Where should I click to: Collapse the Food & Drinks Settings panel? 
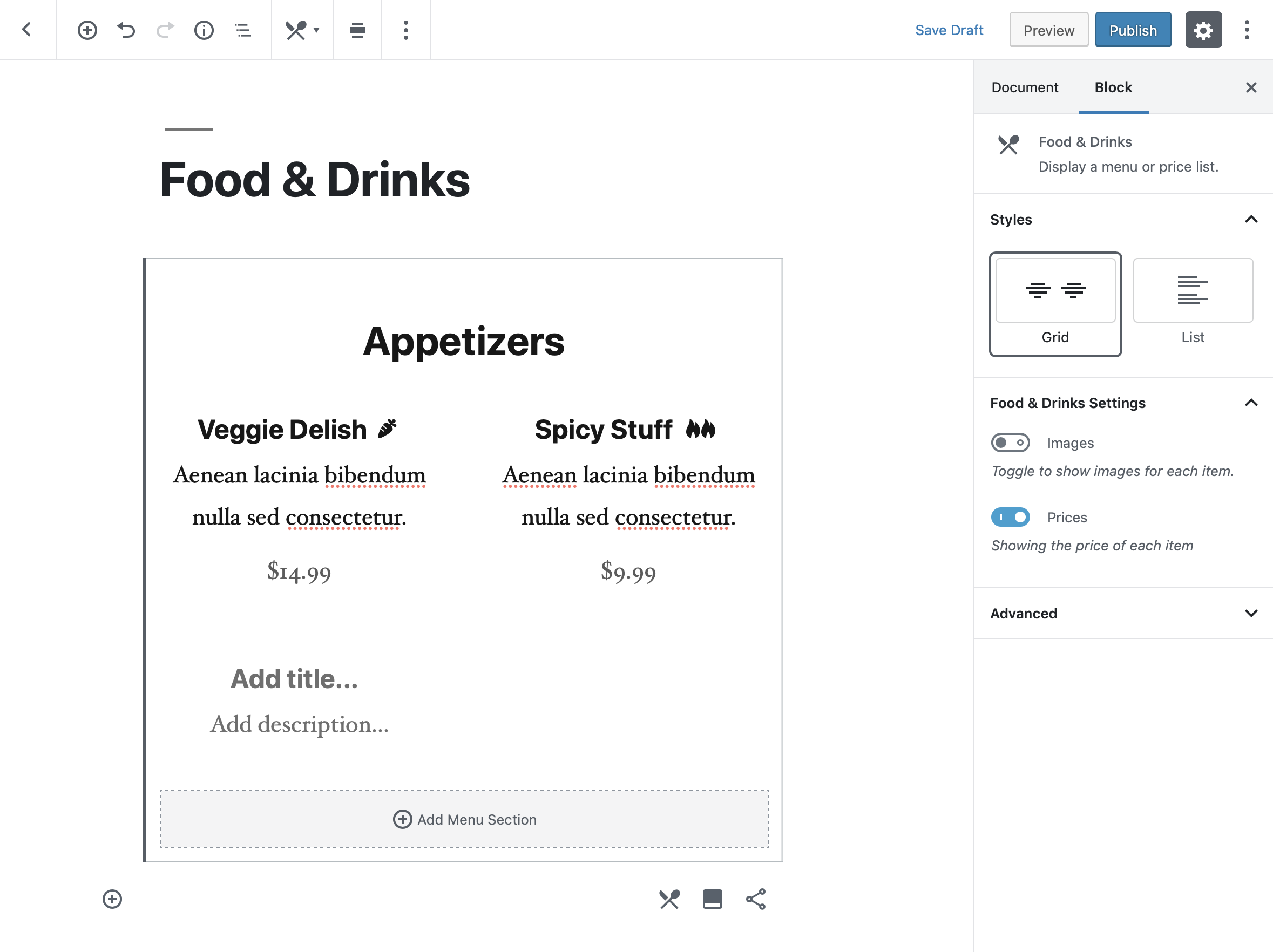pos(1250,403)
